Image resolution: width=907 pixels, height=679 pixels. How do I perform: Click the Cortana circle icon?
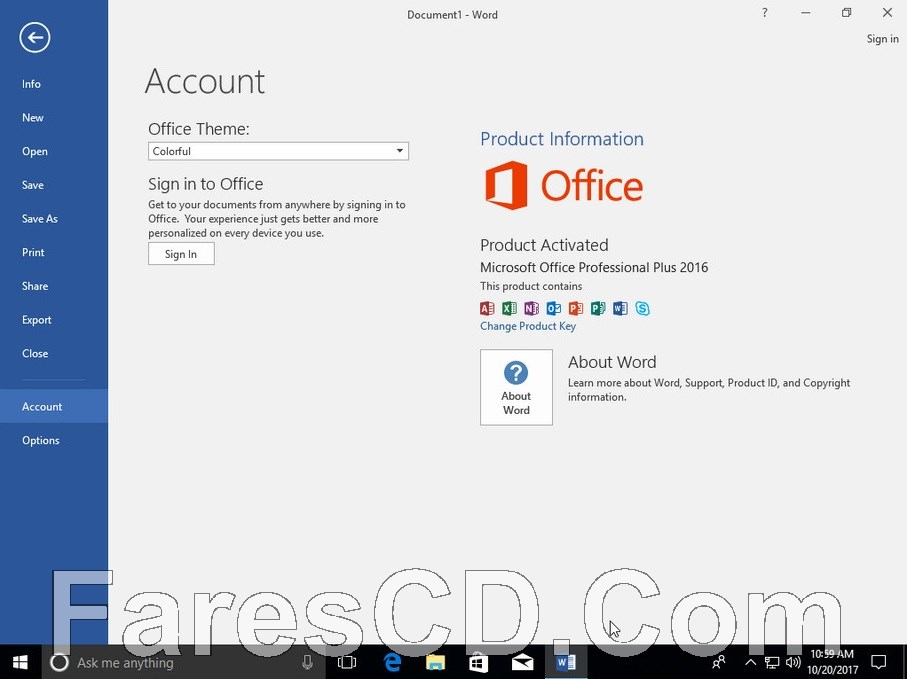(x=59, y=662)
